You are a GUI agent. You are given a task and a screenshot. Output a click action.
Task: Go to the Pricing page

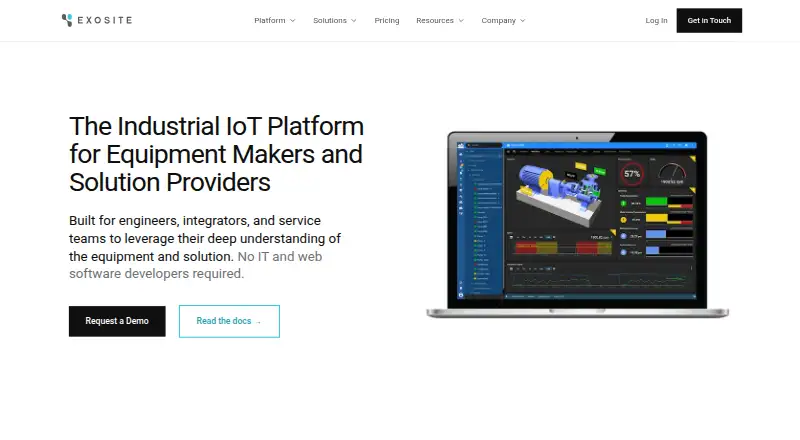(387, 20)
